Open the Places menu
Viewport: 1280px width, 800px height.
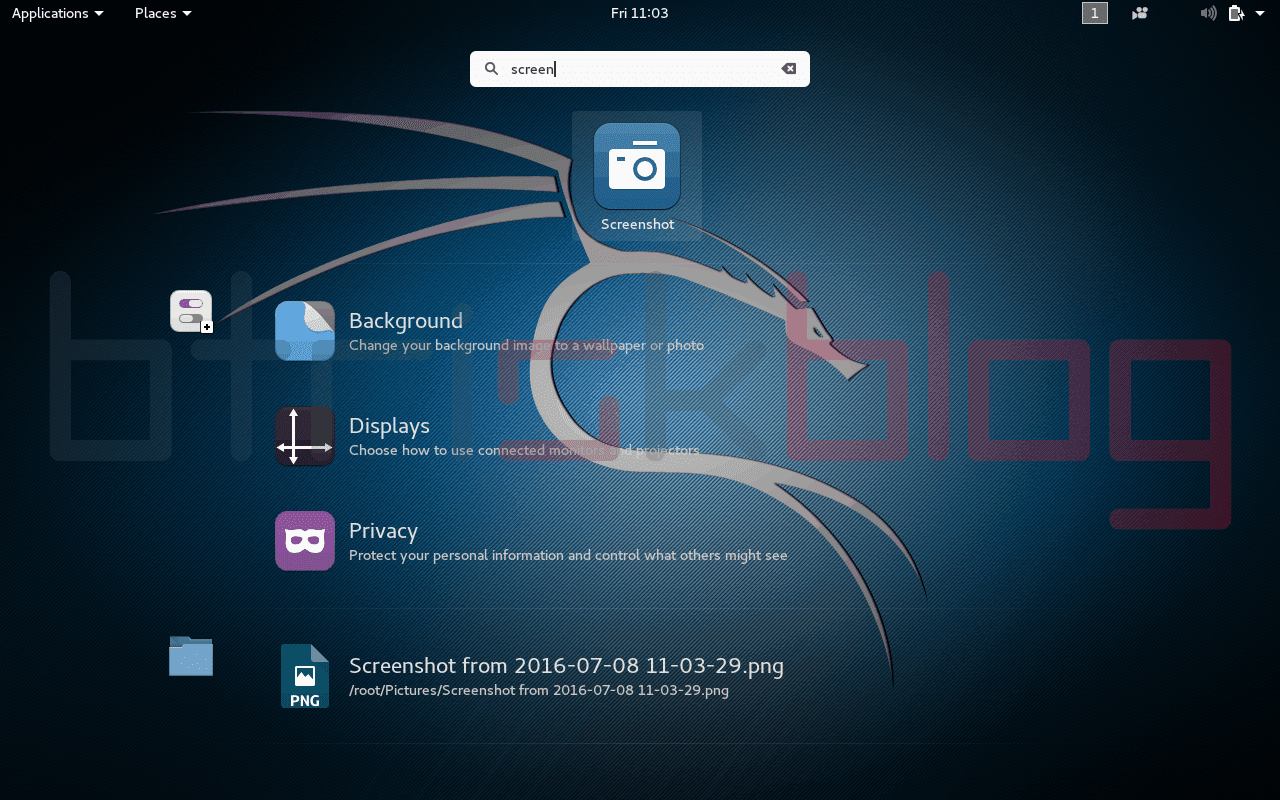[x=163, y=13]
